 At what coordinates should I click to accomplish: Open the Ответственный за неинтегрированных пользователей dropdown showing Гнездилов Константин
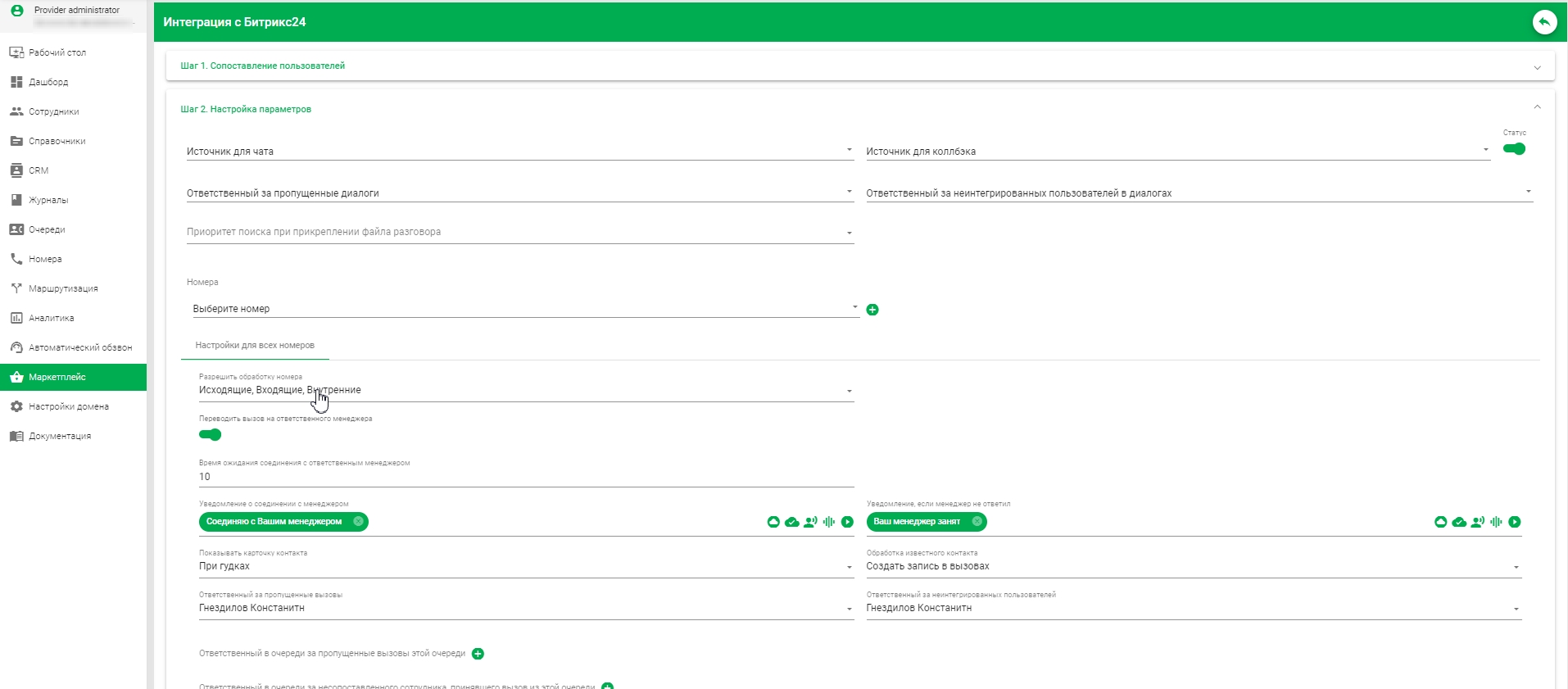coord(1194,608)
